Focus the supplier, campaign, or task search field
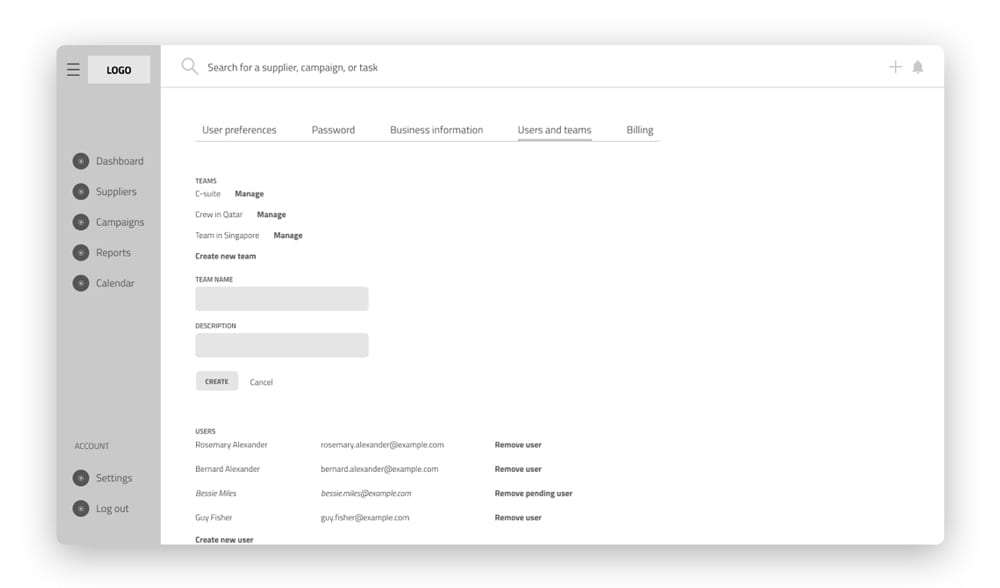1000x588 pixels. pos(293,67)
